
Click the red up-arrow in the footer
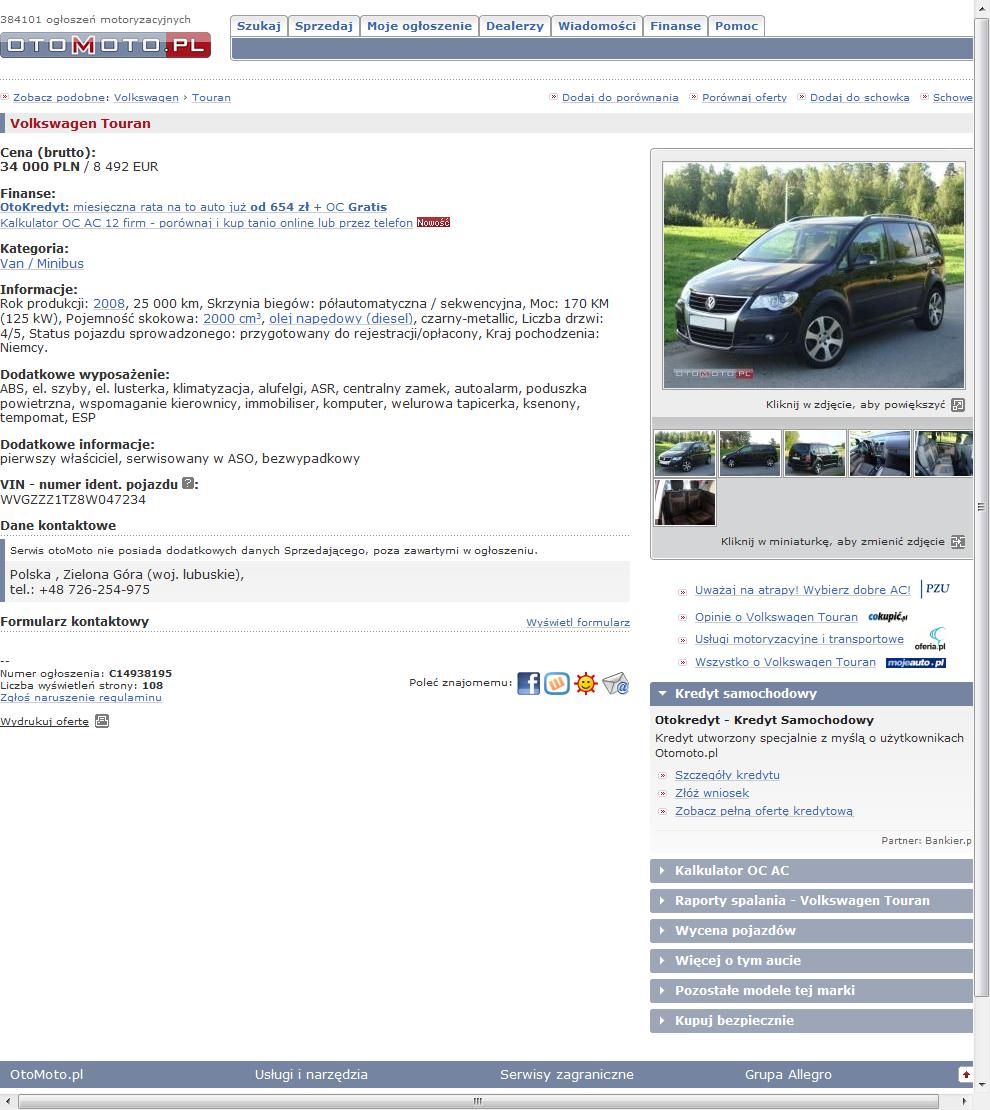[x=966, y=1075]
